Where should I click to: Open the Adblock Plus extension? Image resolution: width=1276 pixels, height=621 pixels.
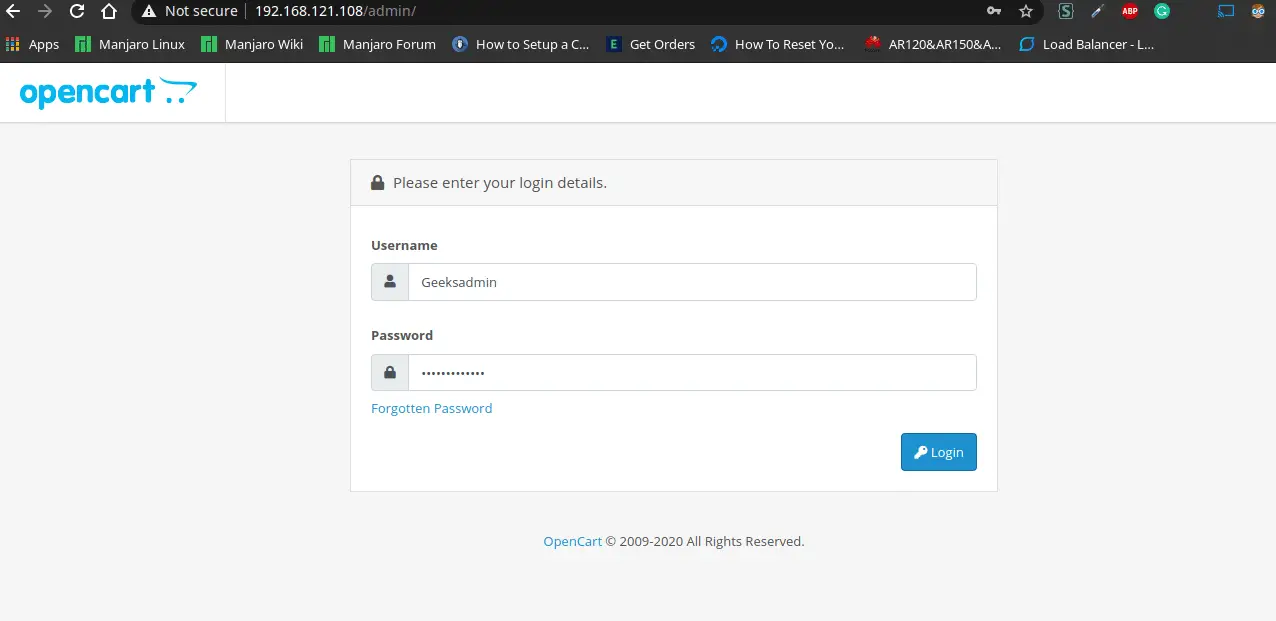coord(1129,12)
